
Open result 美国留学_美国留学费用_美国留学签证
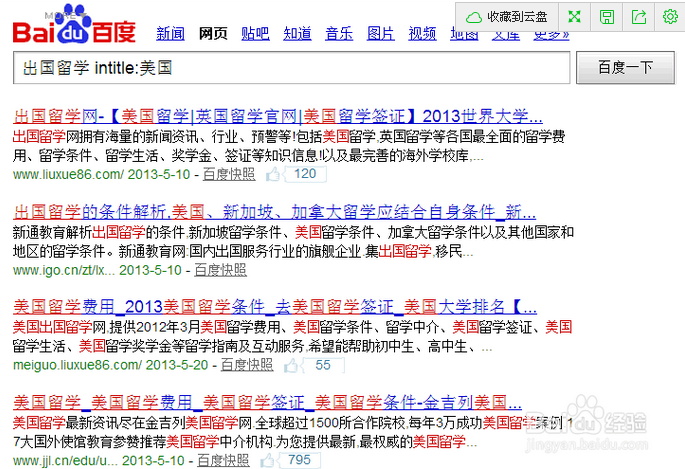(267, 402)
